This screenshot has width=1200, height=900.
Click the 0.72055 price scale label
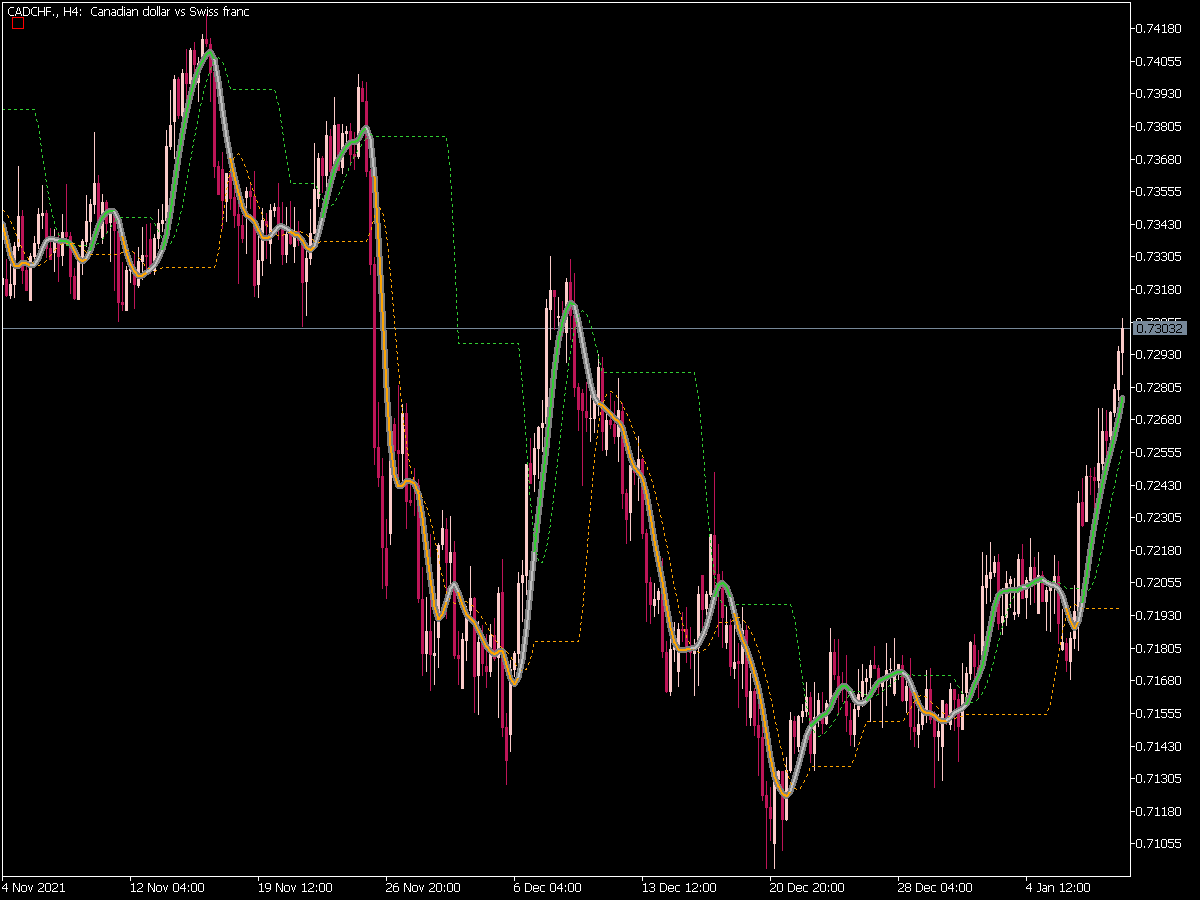coord(1160,583)
